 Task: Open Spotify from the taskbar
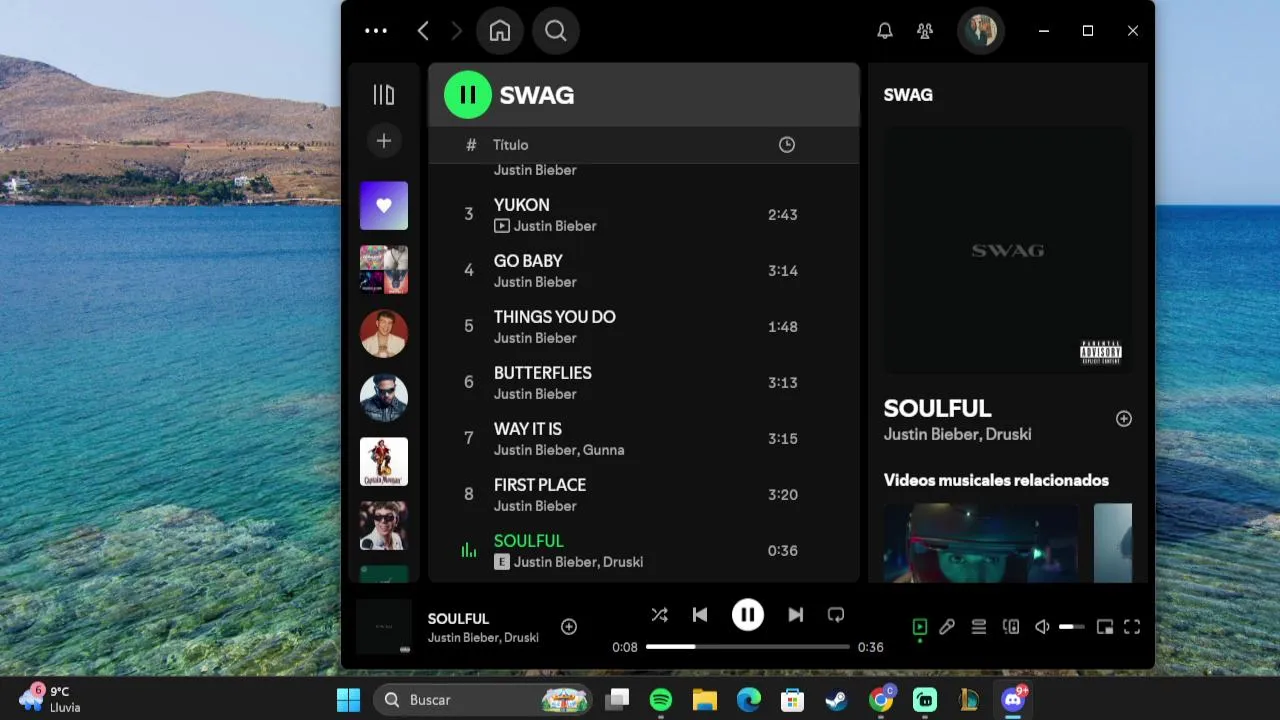pos(661,700)
